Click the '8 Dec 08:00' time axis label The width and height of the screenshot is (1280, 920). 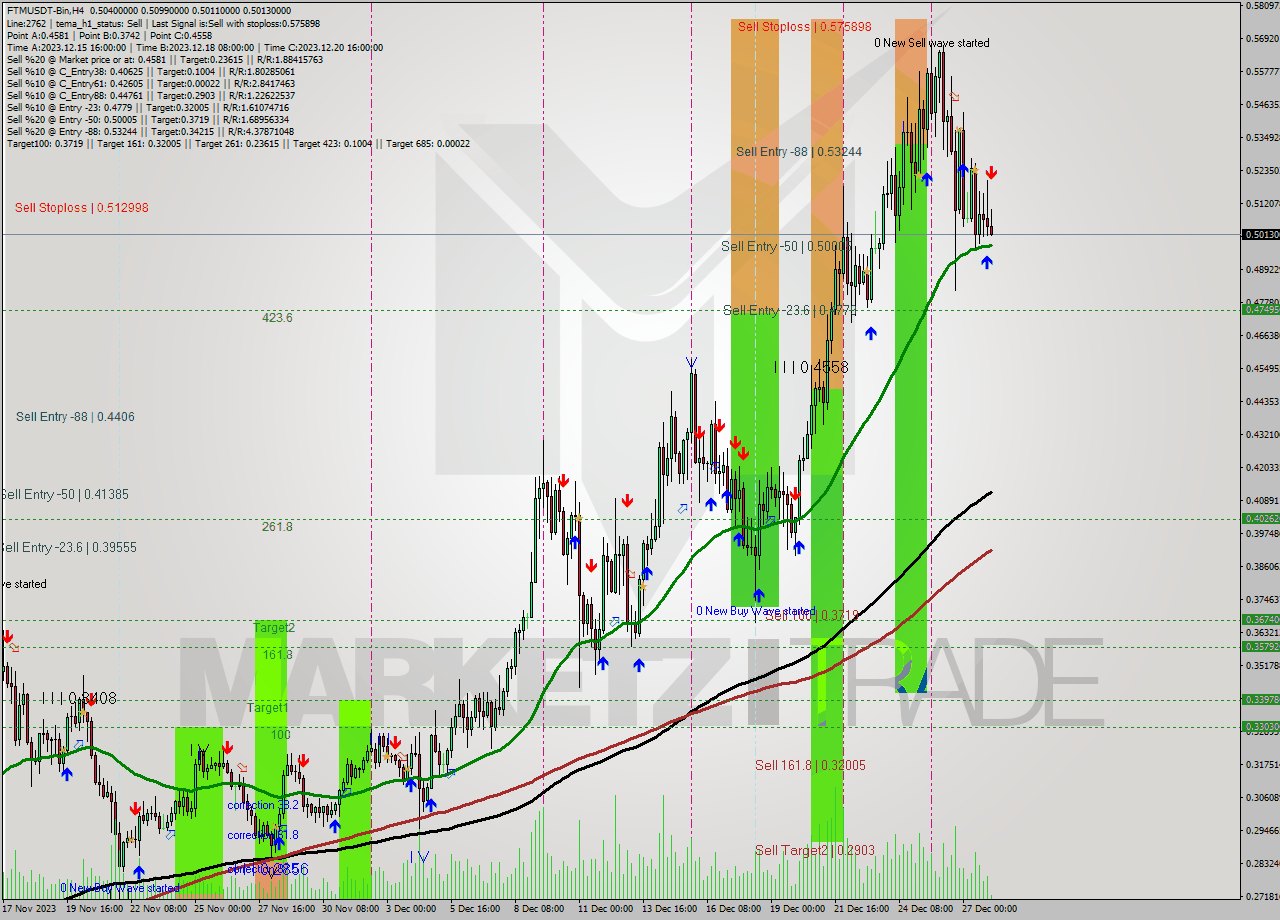[x=538, y=909]
